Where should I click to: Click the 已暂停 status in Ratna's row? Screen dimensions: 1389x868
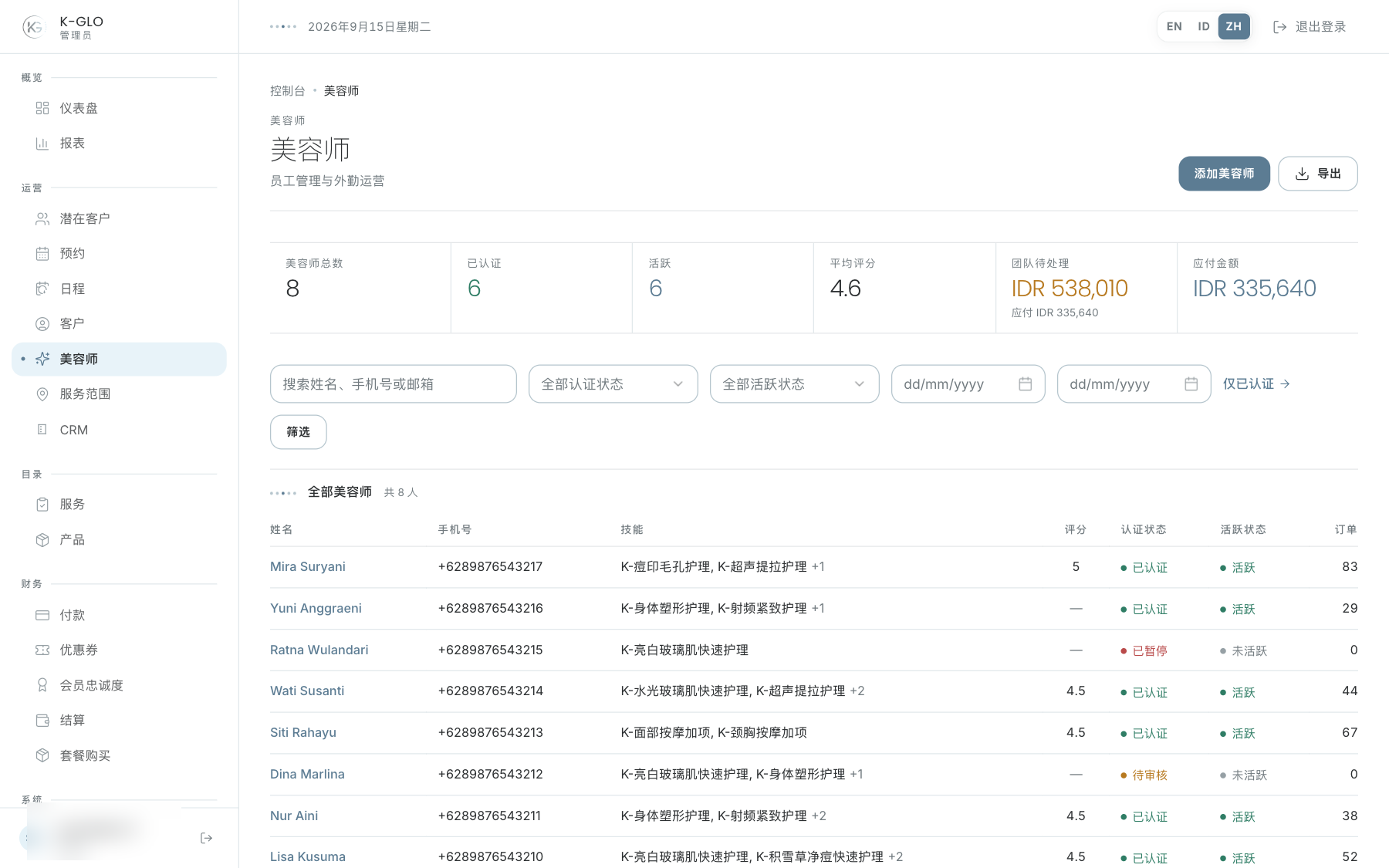(x=1144, y=651)
